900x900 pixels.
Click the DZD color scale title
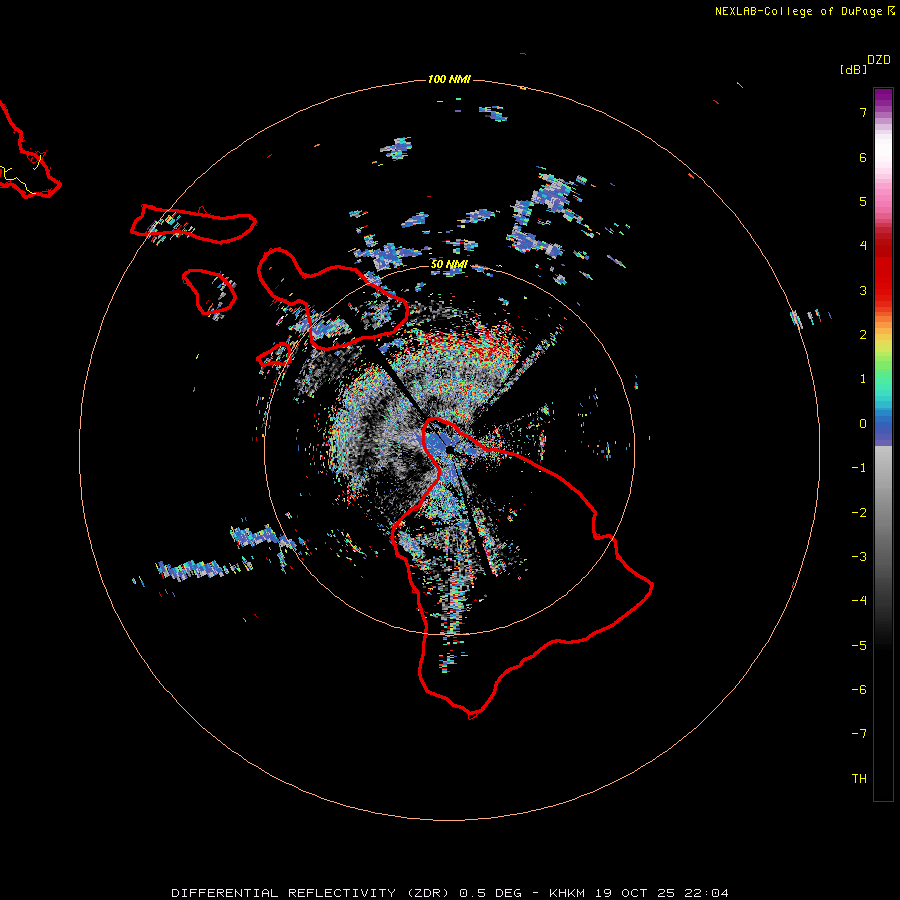click(x=879, y=60)
